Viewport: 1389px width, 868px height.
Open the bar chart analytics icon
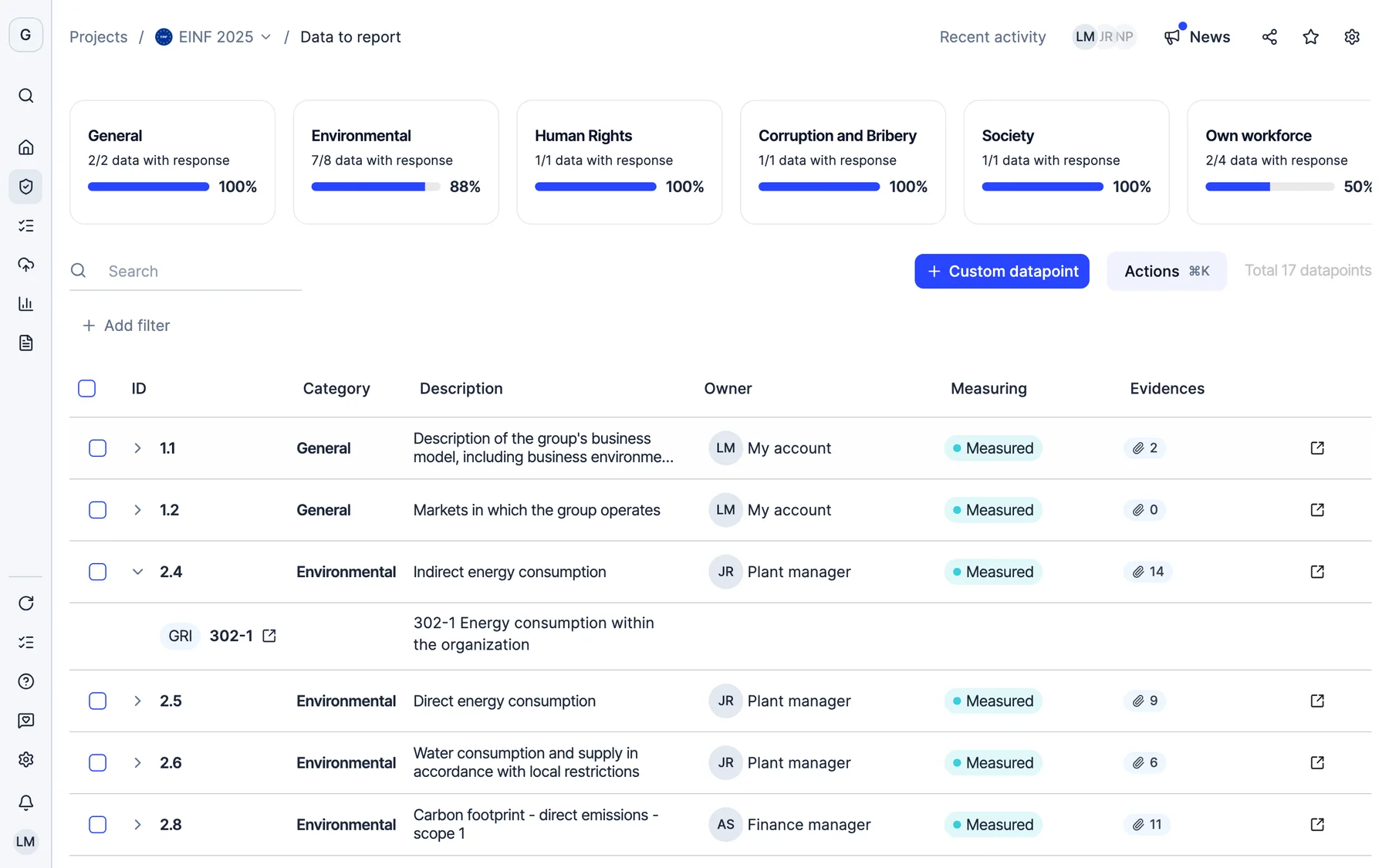coord(26,304)
